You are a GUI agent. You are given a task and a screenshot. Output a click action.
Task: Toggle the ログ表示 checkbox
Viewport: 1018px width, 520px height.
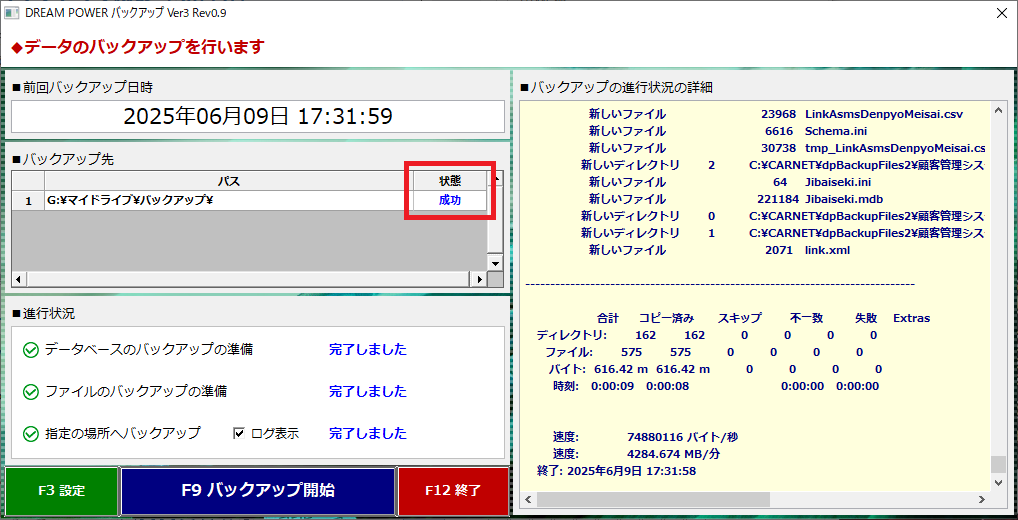(238, 433)
